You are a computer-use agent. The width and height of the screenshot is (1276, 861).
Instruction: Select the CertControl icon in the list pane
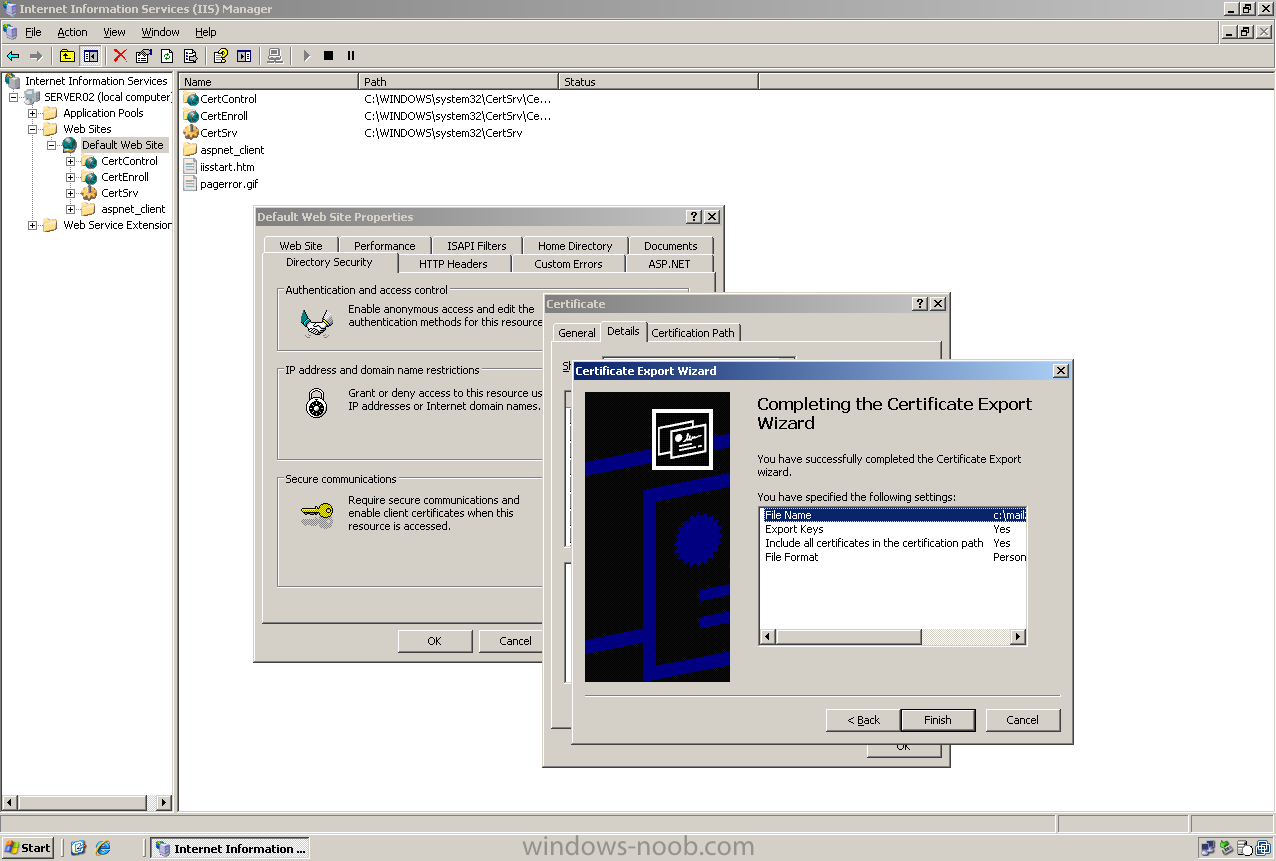click(x=191, y=99)
